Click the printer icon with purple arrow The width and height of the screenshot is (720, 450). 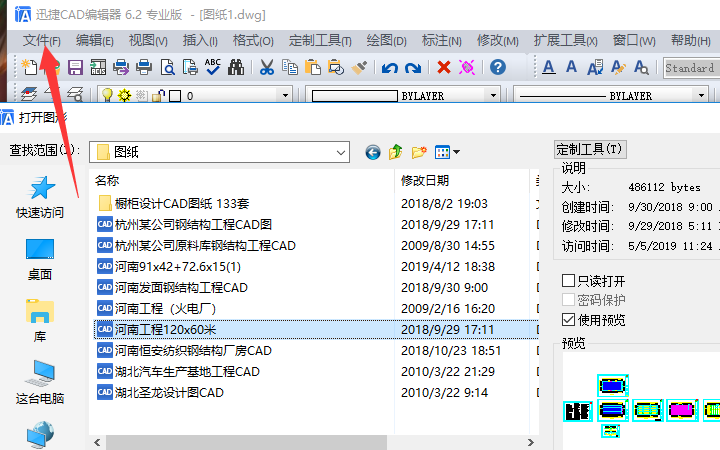[121, 68]
